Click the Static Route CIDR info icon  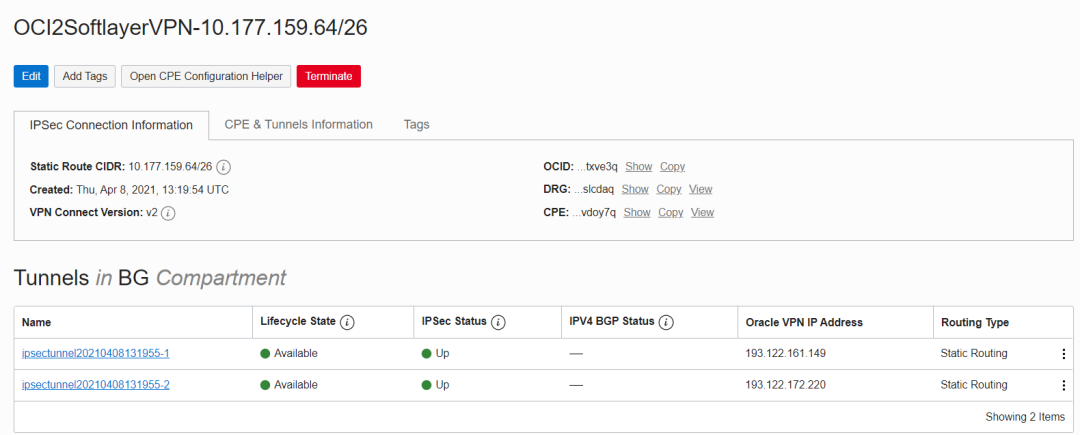(x=223, y=167)
